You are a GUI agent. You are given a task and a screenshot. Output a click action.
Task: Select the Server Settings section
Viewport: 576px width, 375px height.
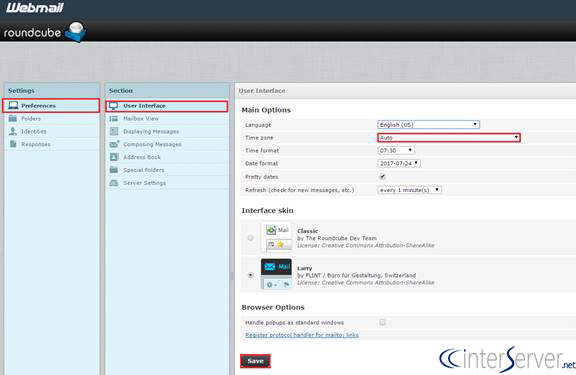pos(167,183)
